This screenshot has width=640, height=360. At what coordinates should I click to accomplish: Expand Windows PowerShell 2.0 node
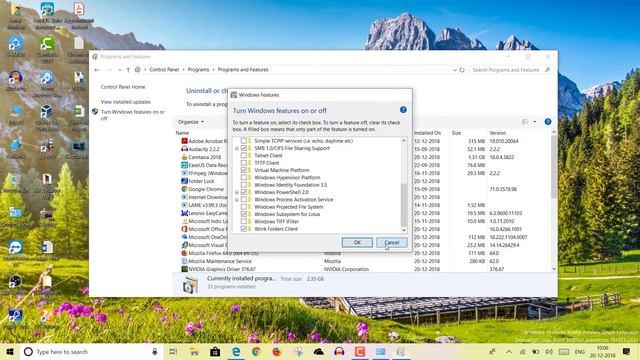coord(236,192)
